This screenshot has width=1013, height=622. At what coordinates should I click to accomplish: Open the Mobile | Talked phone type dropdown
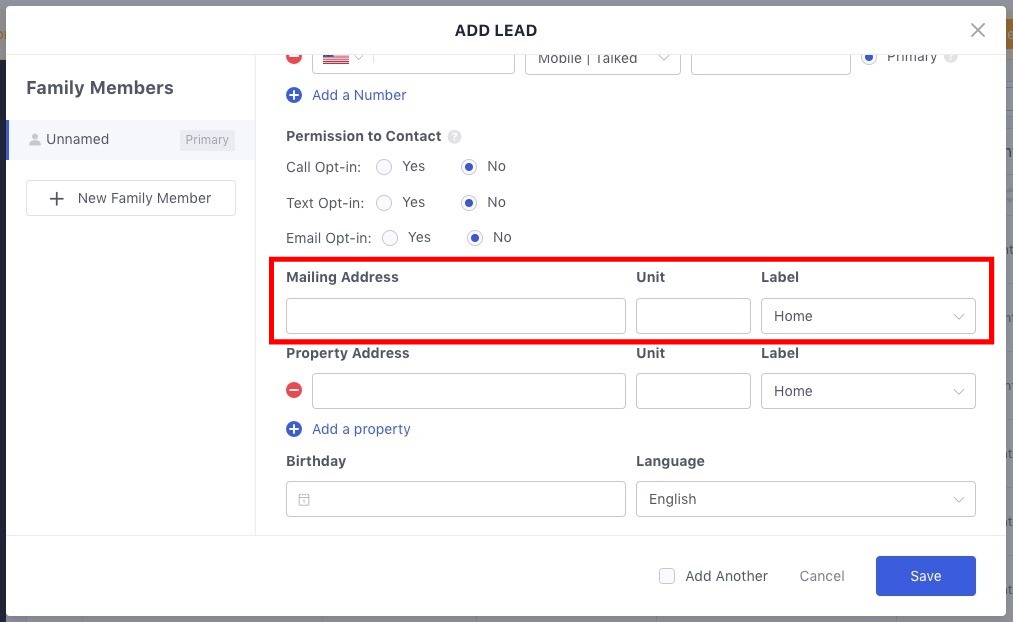point(602,59)
